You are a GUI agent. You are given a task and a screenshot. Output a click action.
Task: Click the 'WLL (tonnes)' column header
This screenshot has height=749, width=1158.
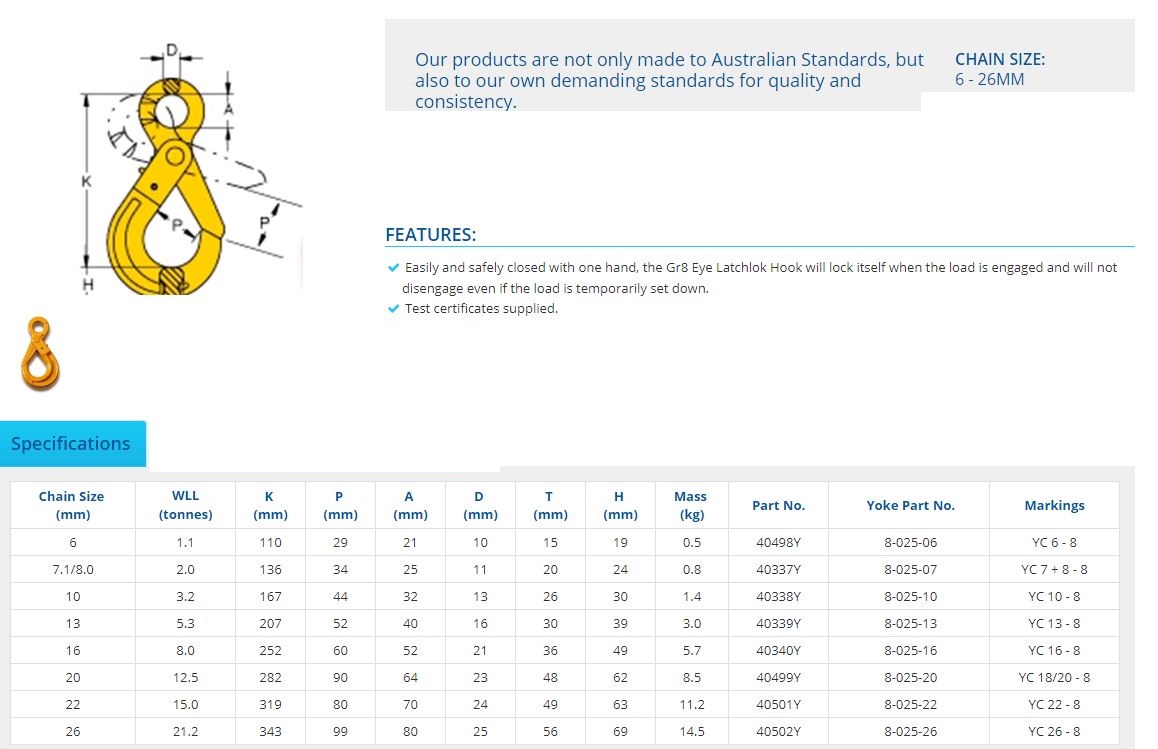[185, 505]
